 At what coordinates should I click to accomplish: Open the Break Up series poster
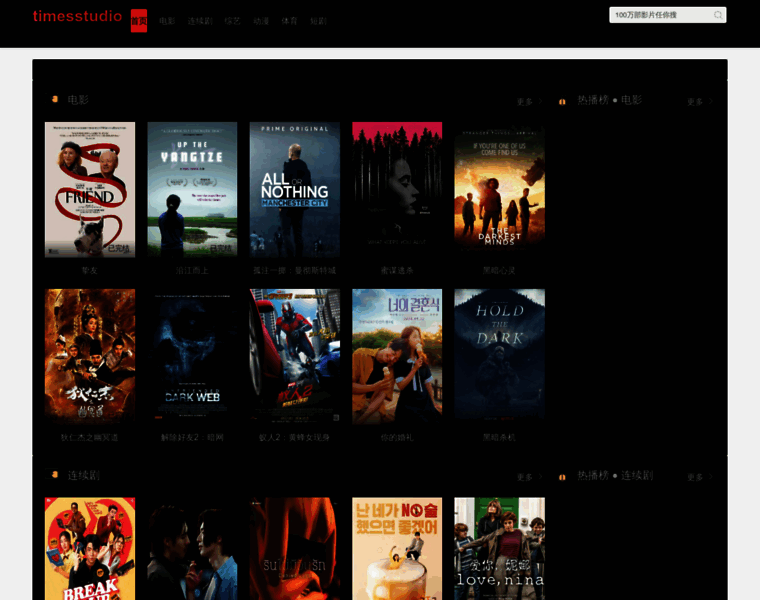[90, 549]
